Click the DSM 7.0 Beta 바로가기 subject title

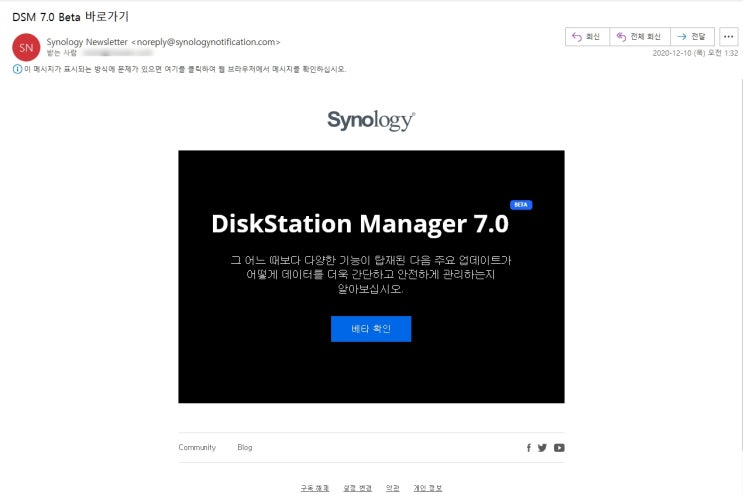[x=70, y=17]
